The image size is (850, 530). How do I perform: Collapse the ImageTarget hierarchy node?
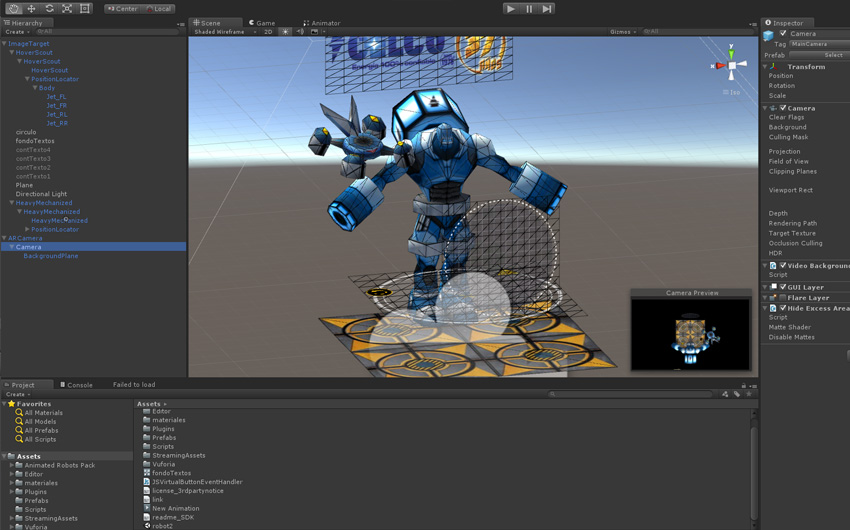[x=4, y=43]
